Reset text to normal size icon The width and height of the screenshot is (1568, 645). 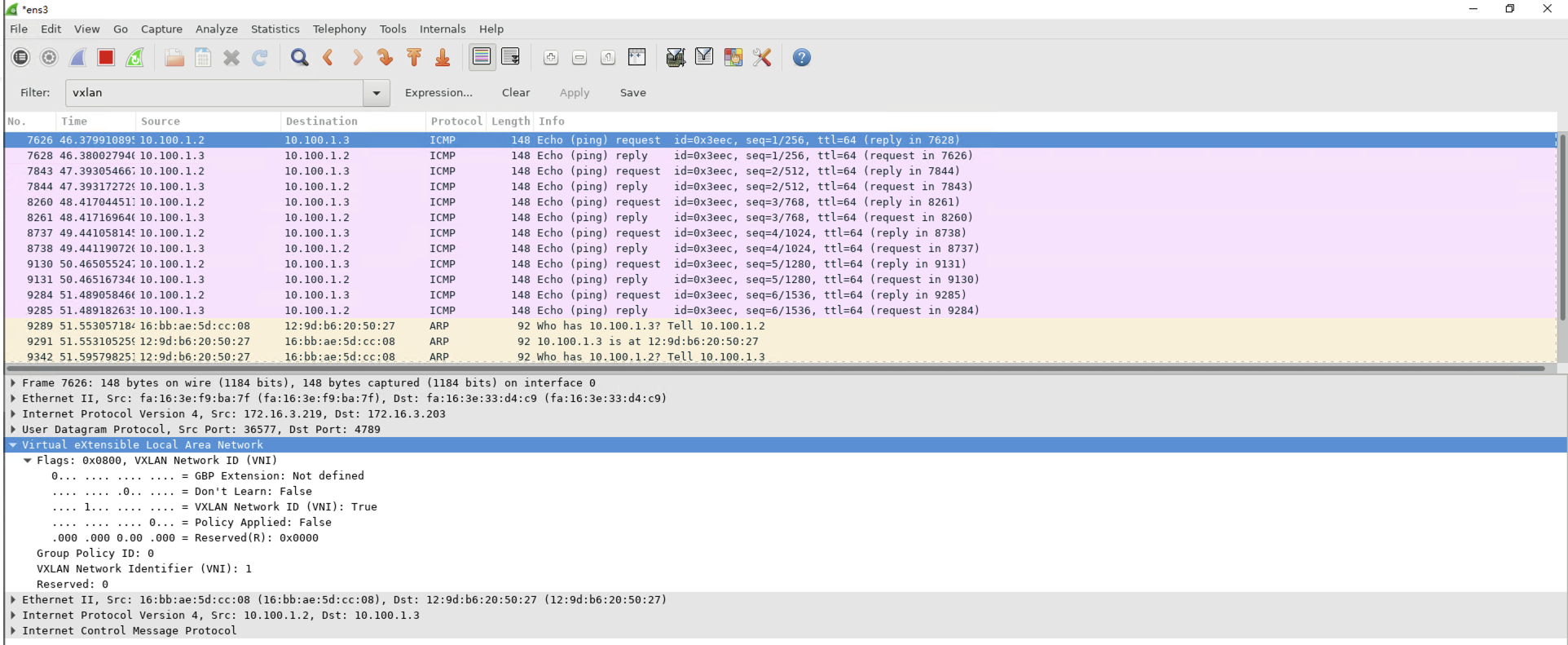[x=608, y=57]
